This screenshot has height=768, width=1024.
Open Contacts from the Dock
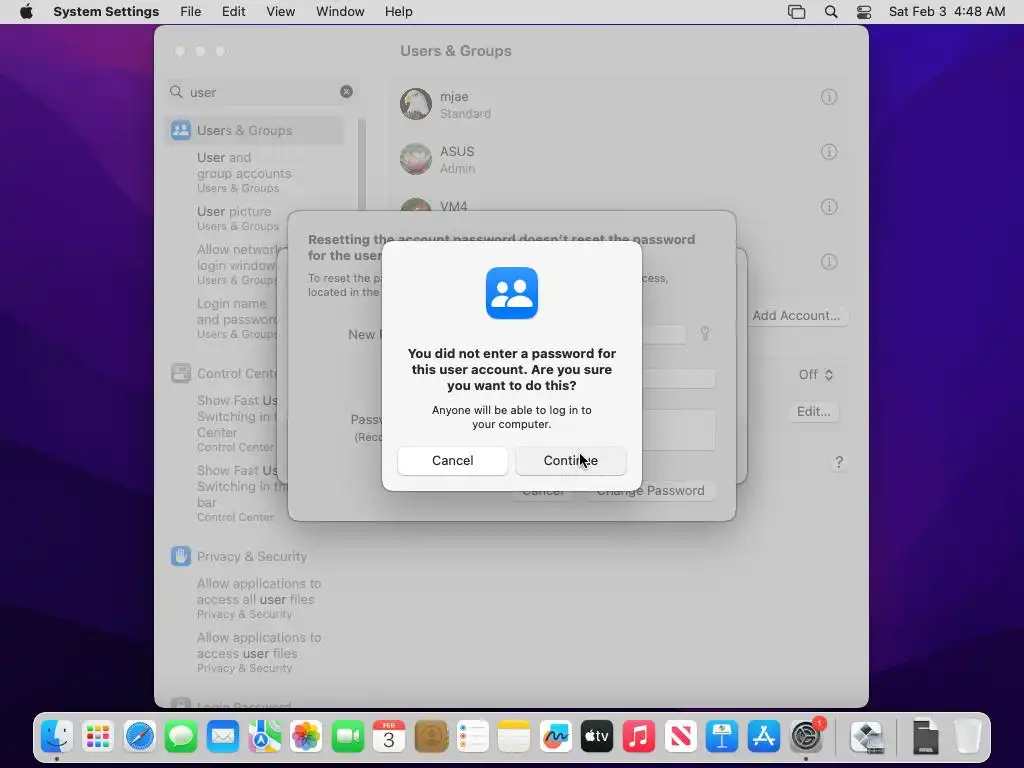pyautogui.click(x=431, y=737)
